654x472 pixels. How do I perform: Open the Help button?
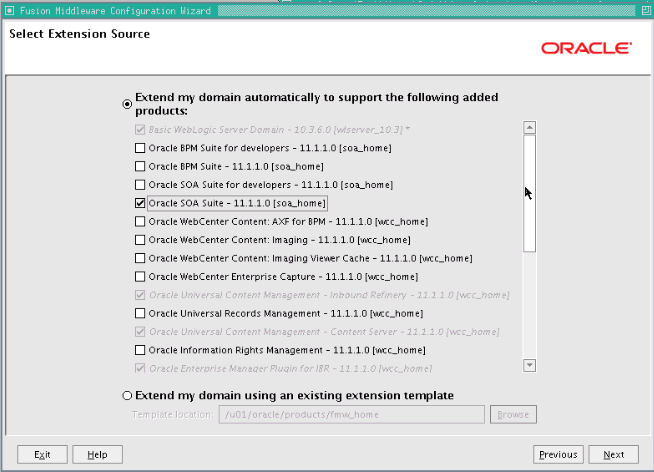[97, 454]
